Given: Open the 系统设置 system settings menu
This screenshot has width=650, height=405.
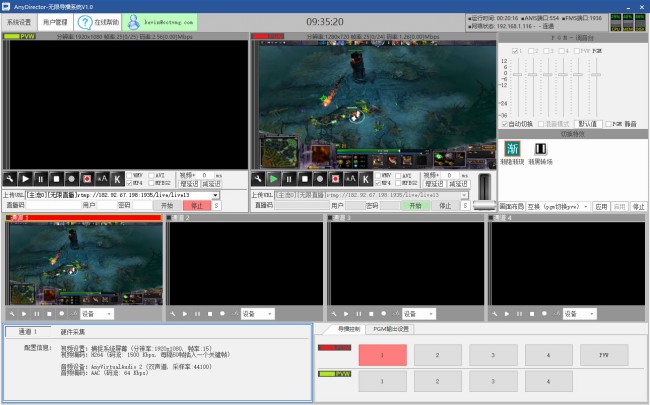Looking at the screenshot, I should pos(19,22).
